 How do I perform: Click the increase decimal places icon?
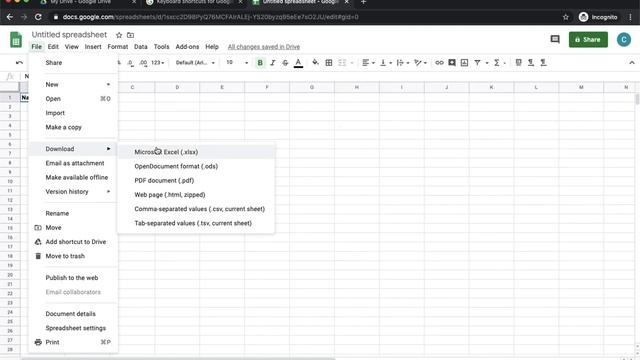click(x=143, y=62)
